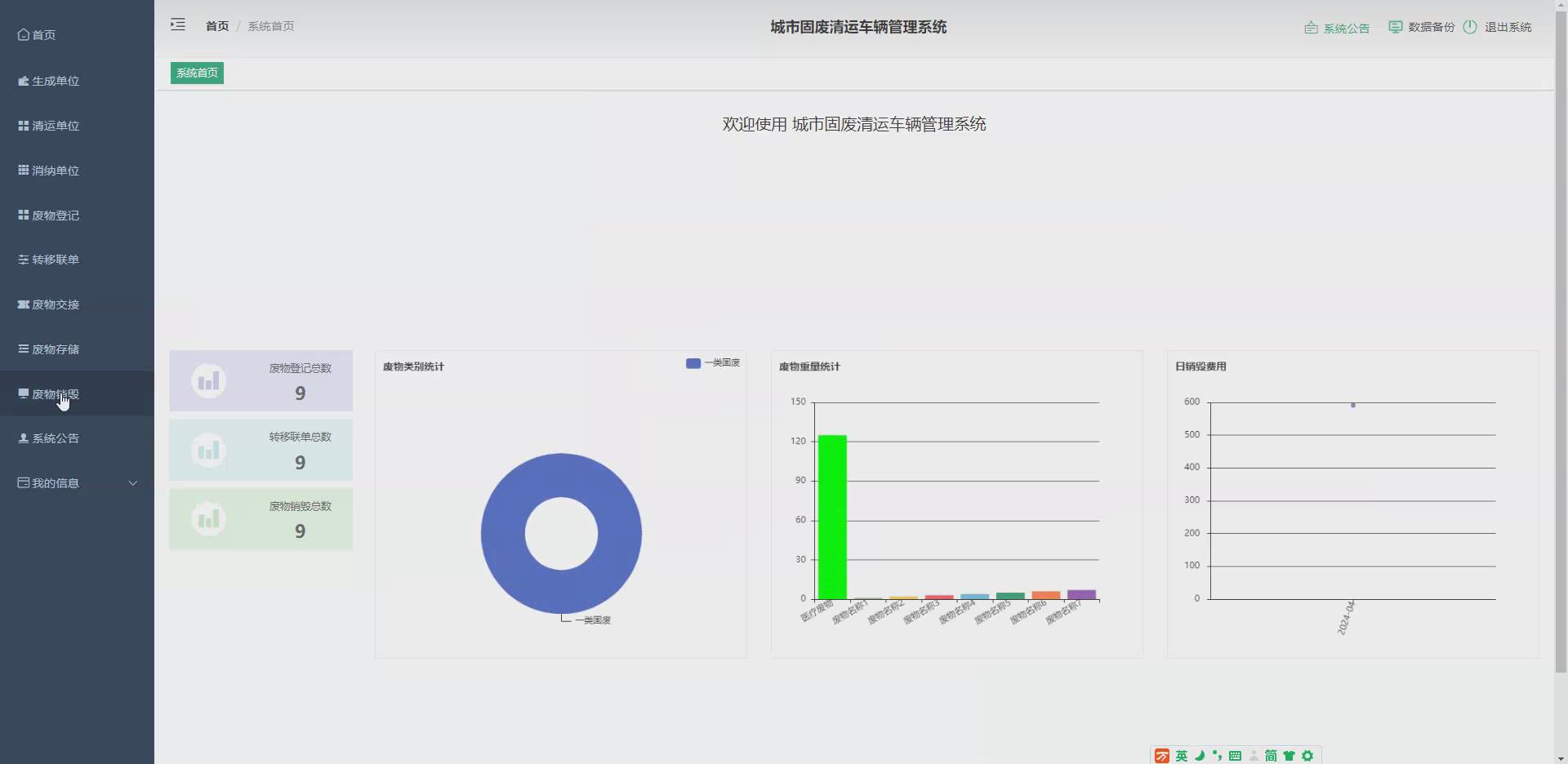Switch to the 系统首页 tab
1568x764 pixels.
196,73
